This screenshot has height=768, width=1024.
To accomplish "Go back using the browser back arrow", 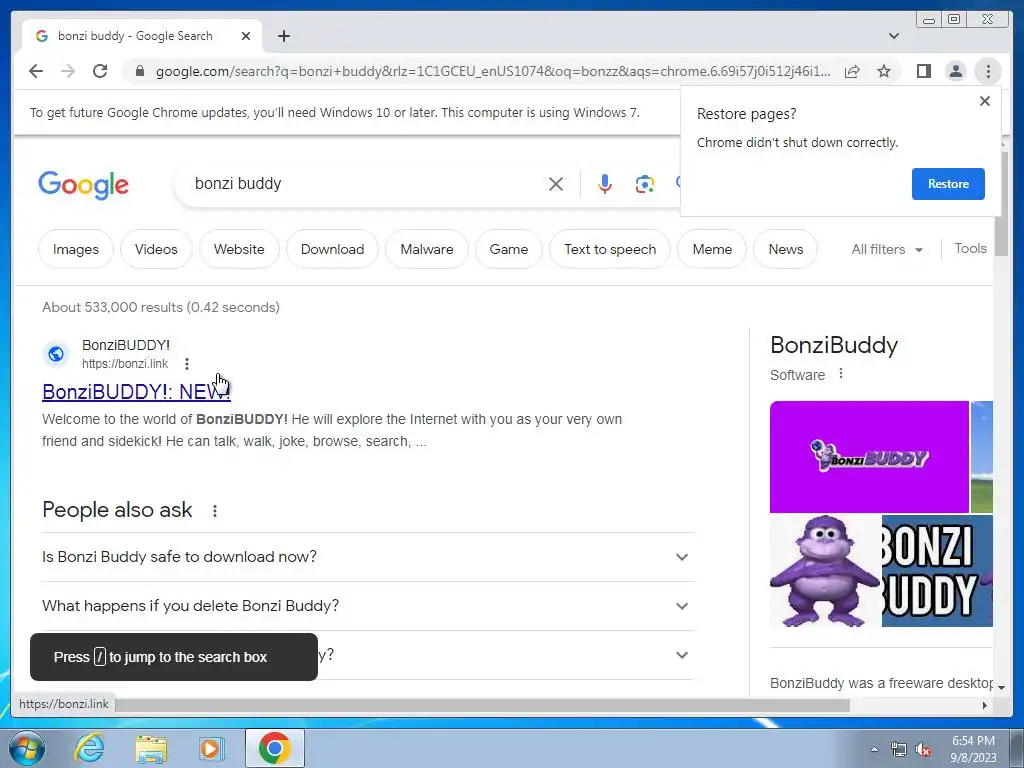I will click(x=36, y=71).
